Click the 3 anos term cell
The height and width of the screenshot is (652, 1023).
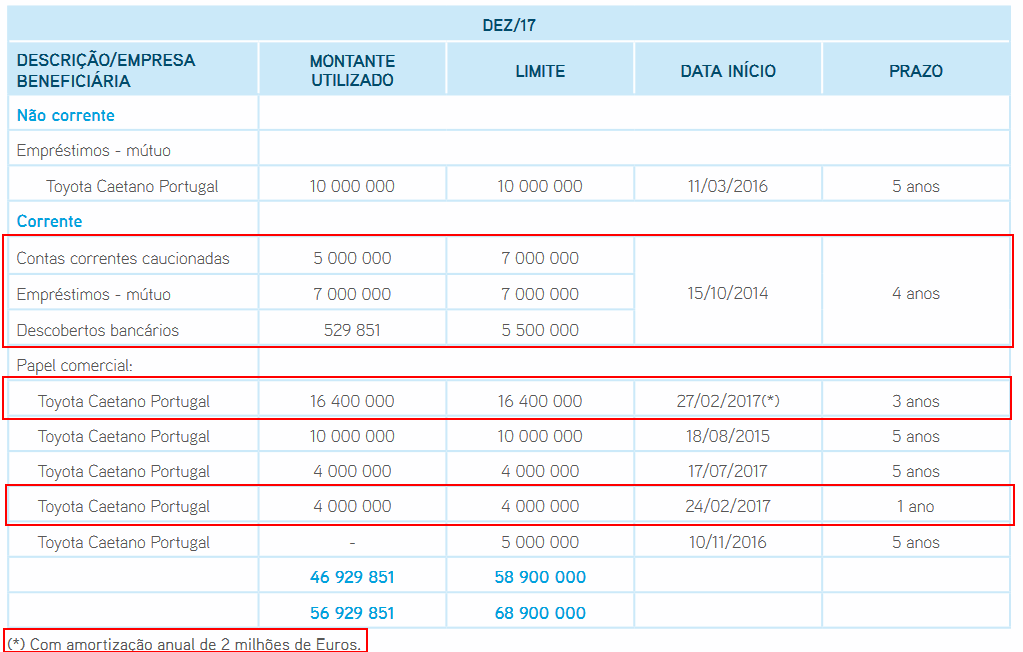point(916,401)
